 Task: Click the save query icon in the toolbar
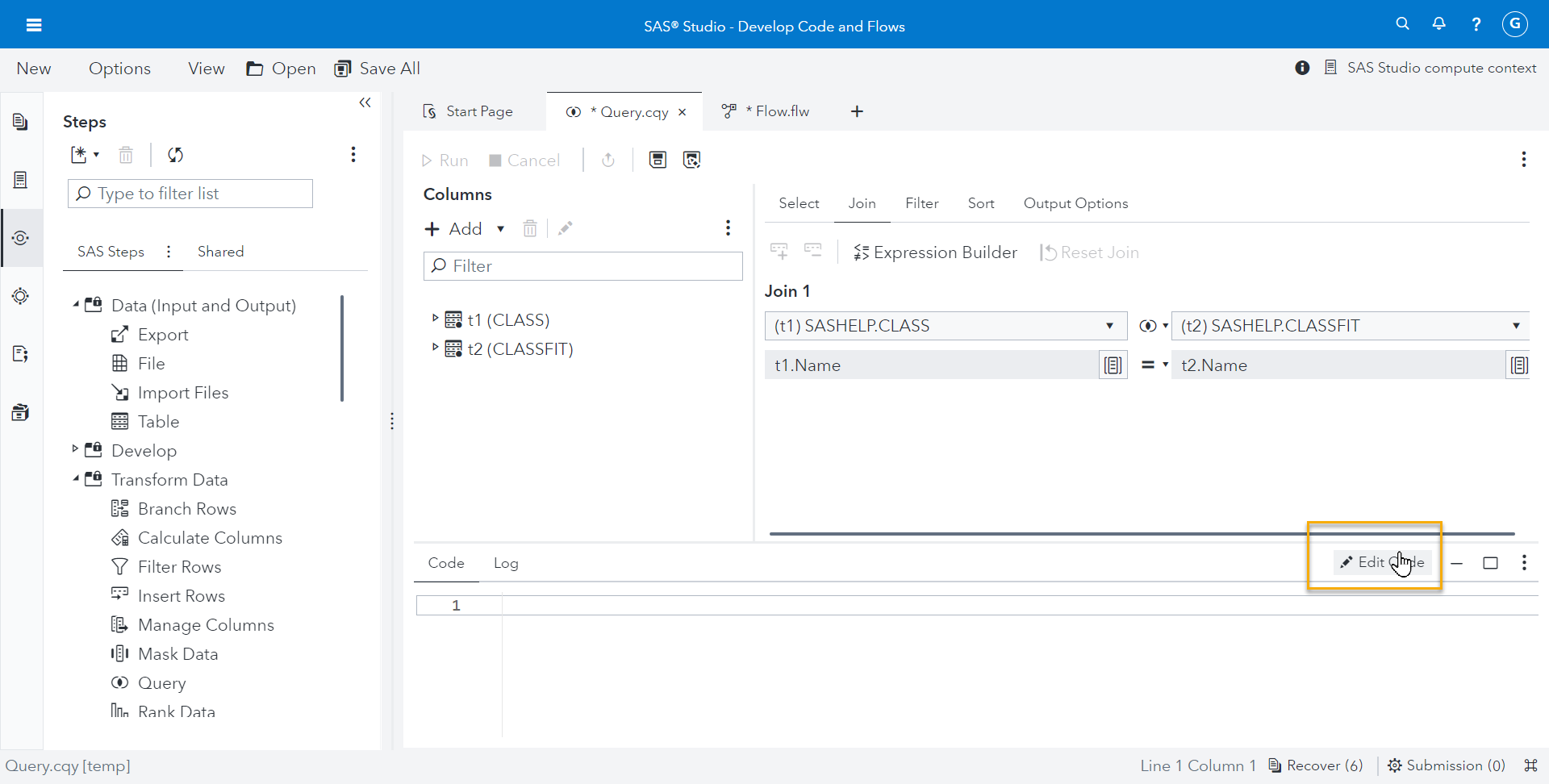(658, 159)
